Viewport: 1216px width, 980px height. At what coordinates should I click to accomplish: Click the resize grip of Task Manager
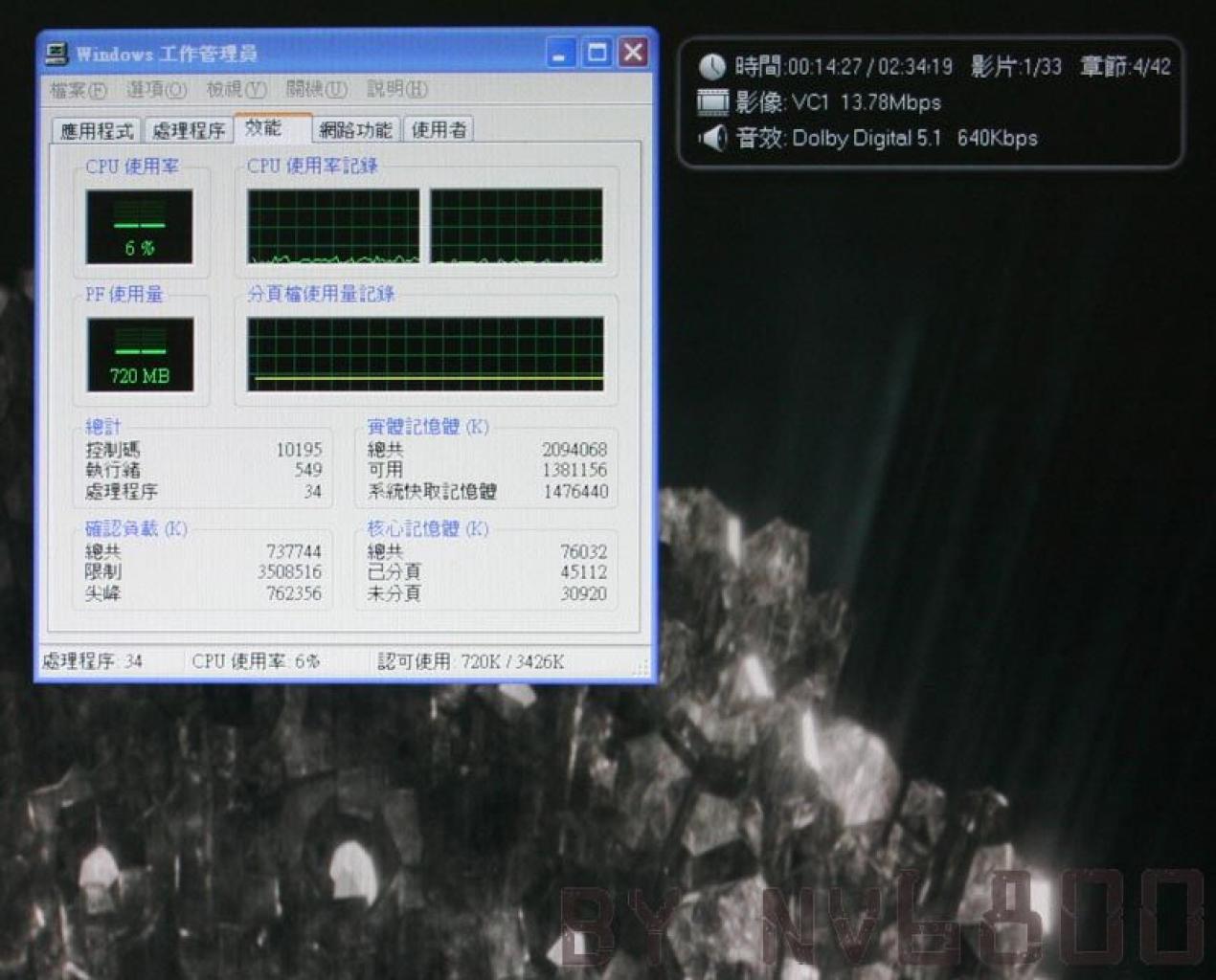(x=641, y=666)
